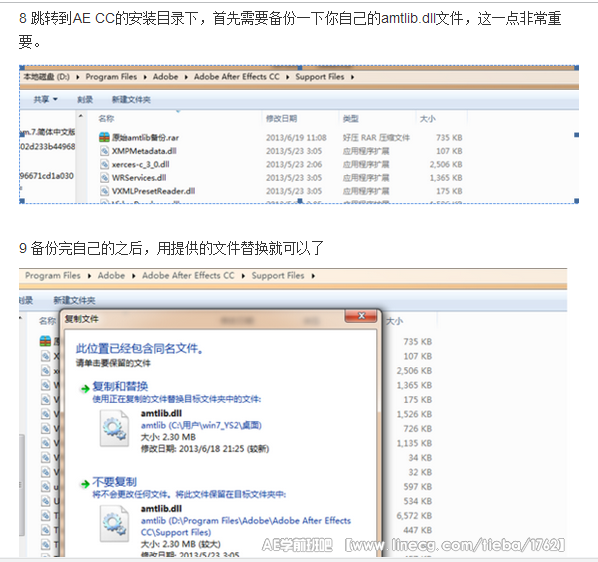Click 新建文件夹 in the step 8 toolbar
This screenshot has height=562, width=598.
[131, 100]
